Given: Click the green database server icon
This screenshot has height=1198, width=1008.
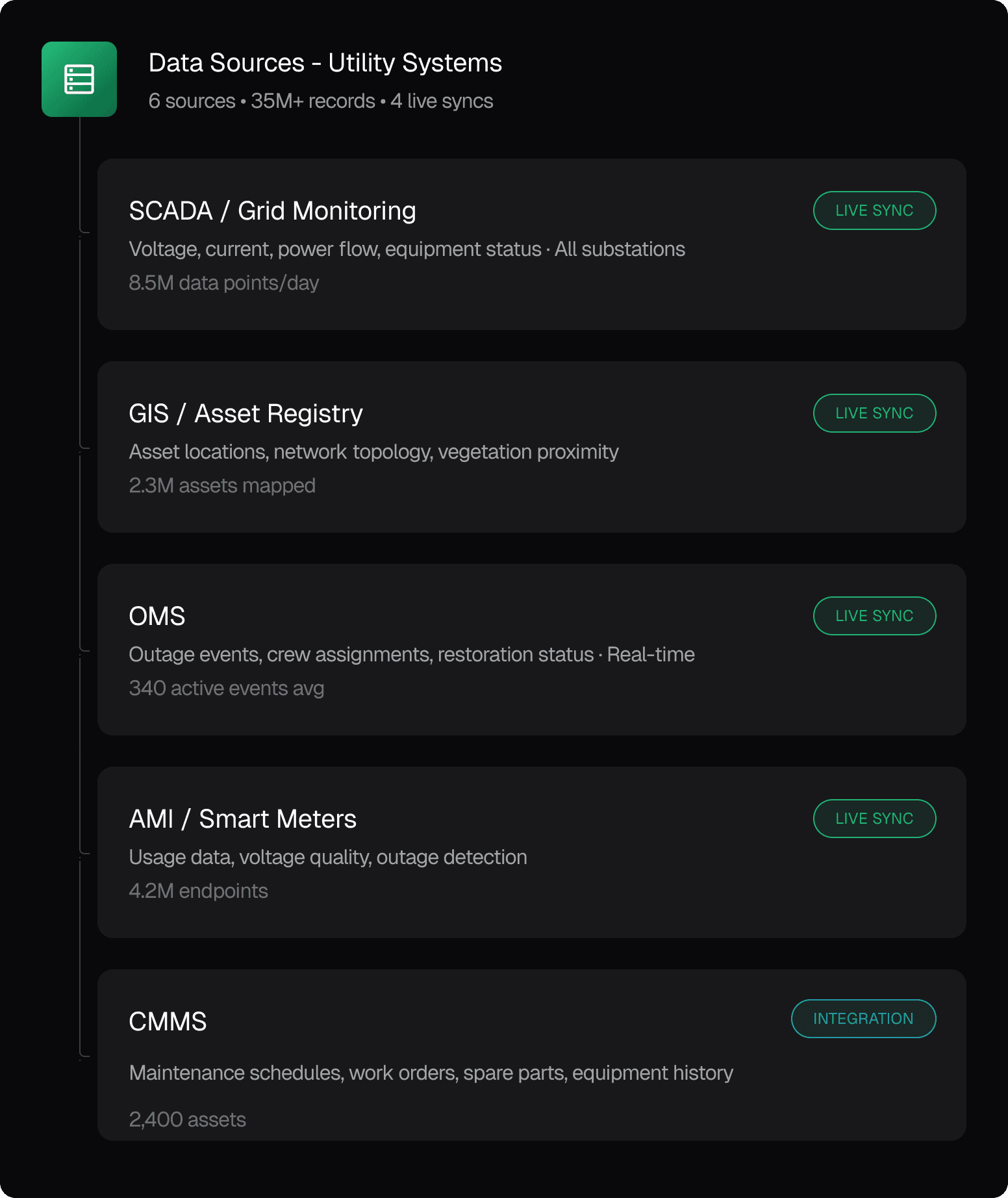Looking at the screenshot, I should [x=79, y=79].
